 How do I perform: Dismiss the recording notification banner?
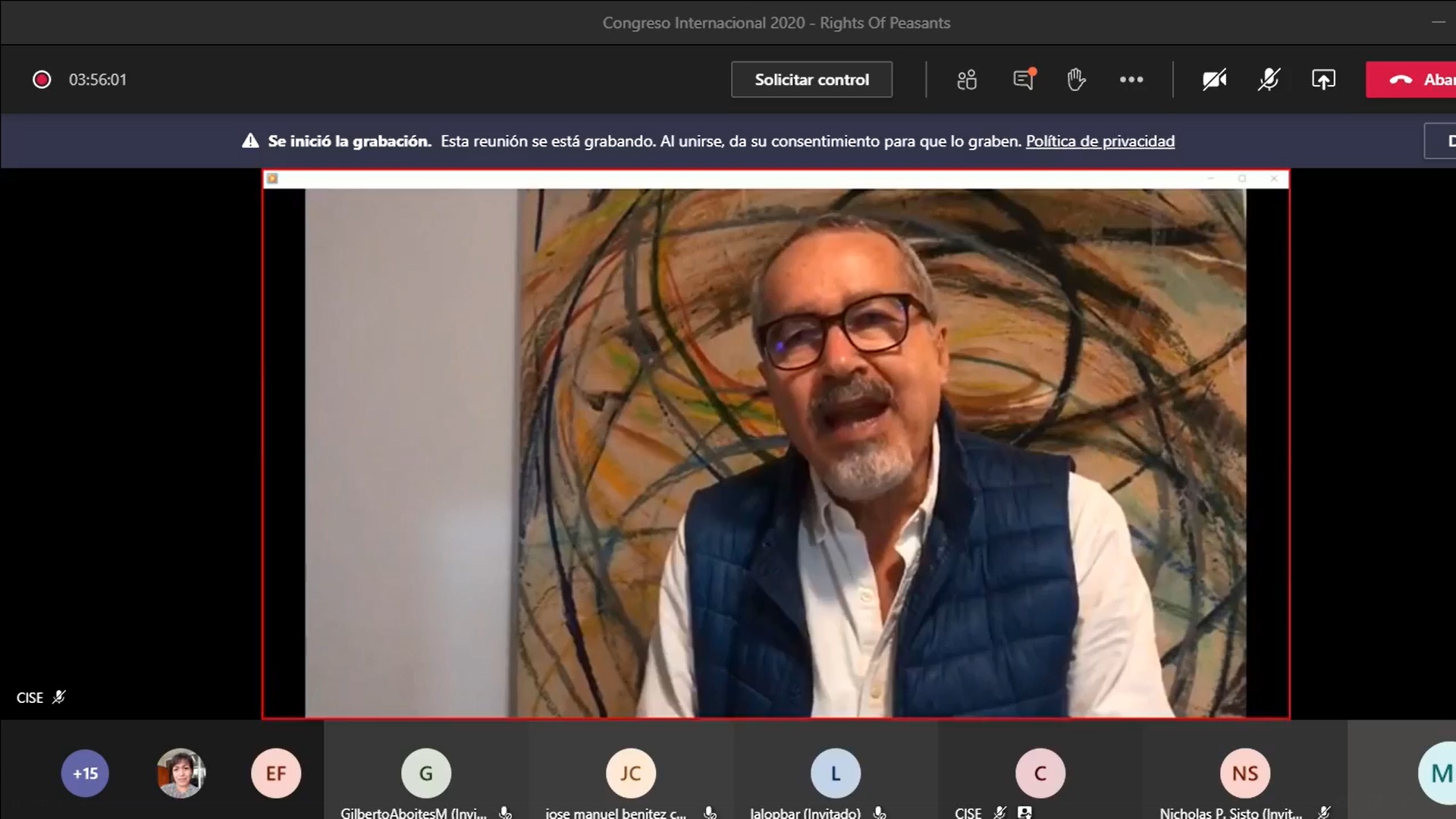point(1441,141)
